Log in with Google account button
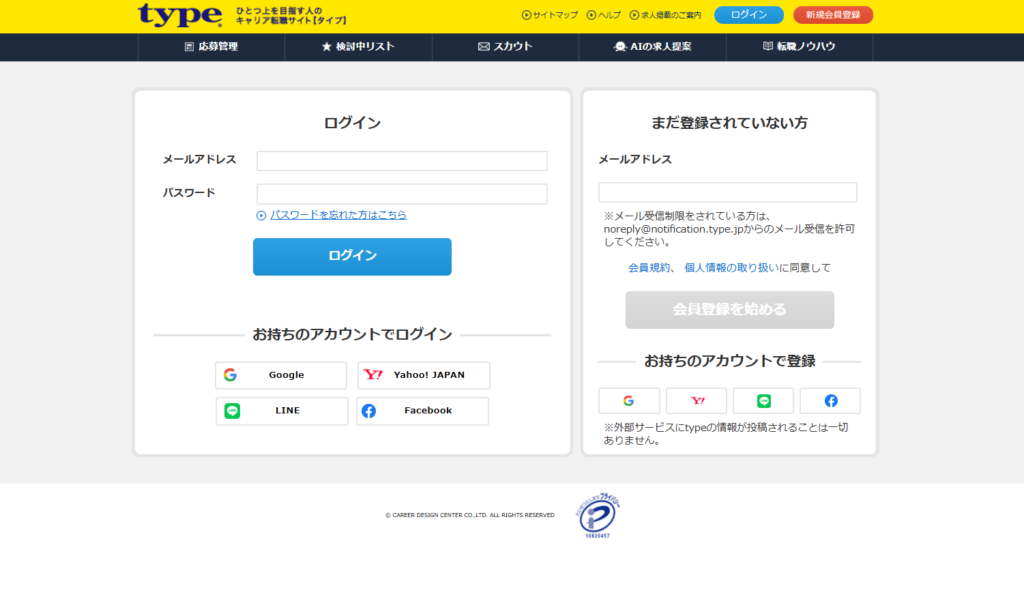 pos(281,375)
